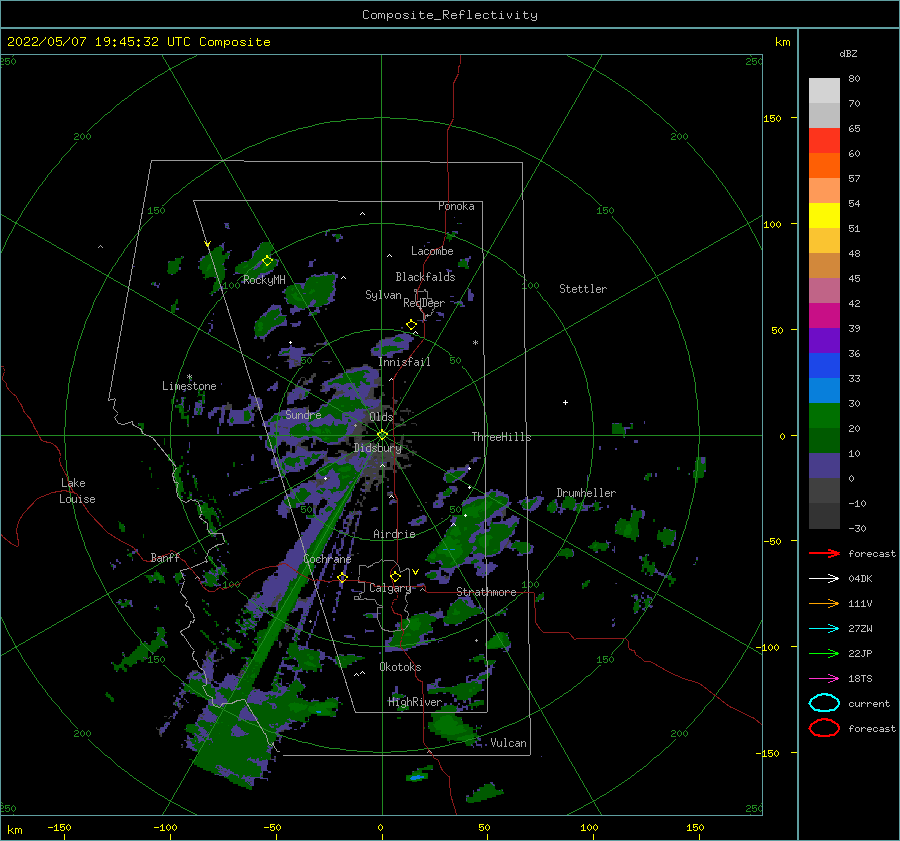Click white plus marker east of ThreeHills
This screenshot has width=900, height=841.
pyautogui.click(x=565, y=402)
